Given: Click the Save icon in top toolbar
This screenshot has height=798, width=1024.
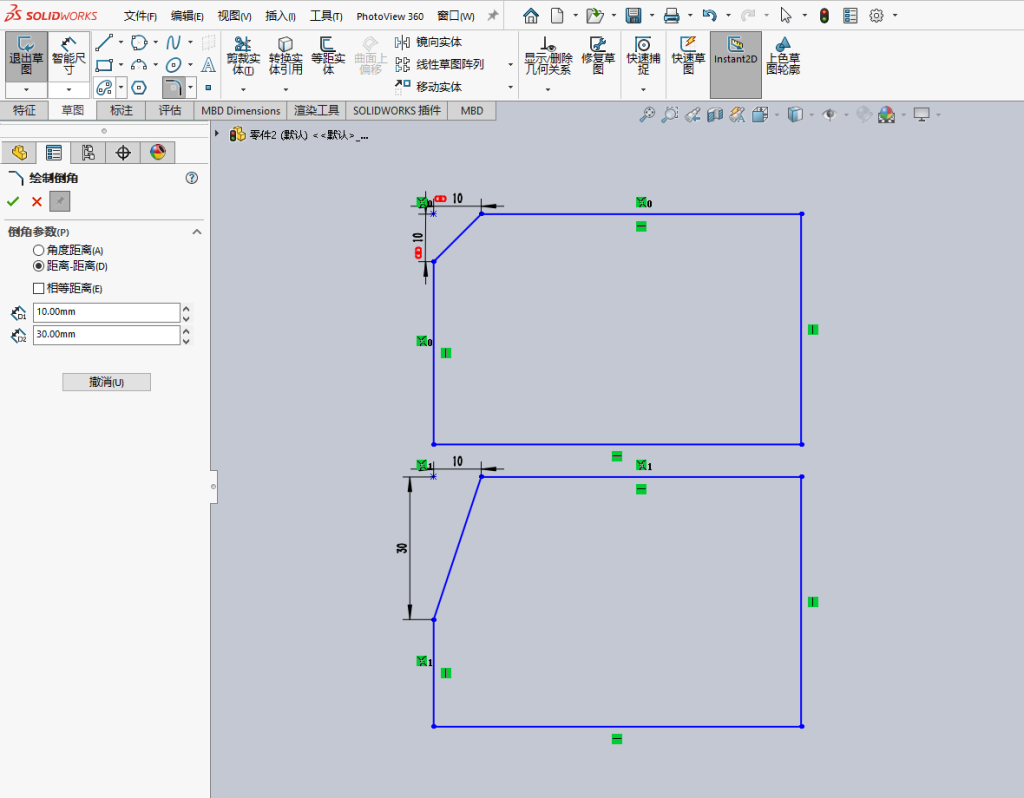Looking at the screenshot, I should pyautogui.click(x=633, y=16).
